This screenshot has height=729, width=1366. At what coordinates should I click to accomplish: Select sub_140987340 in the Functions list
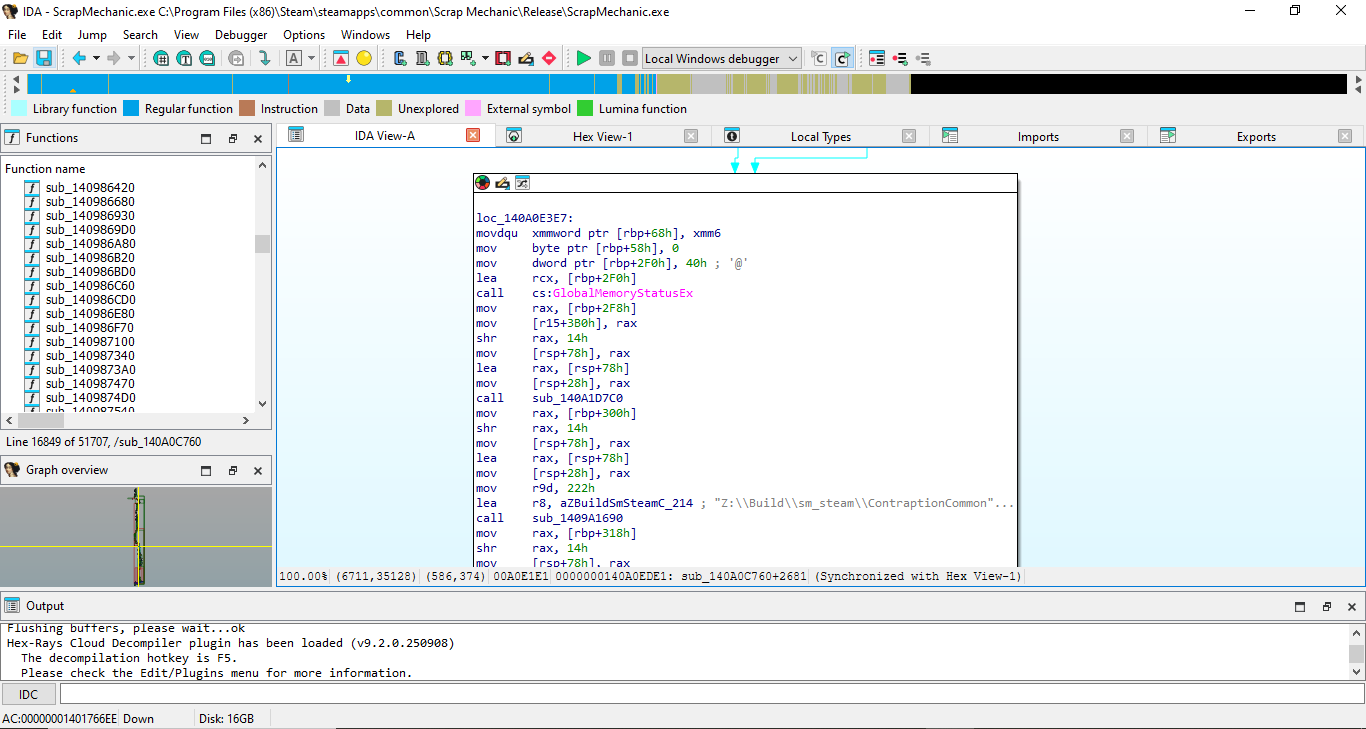click(90, 355)
